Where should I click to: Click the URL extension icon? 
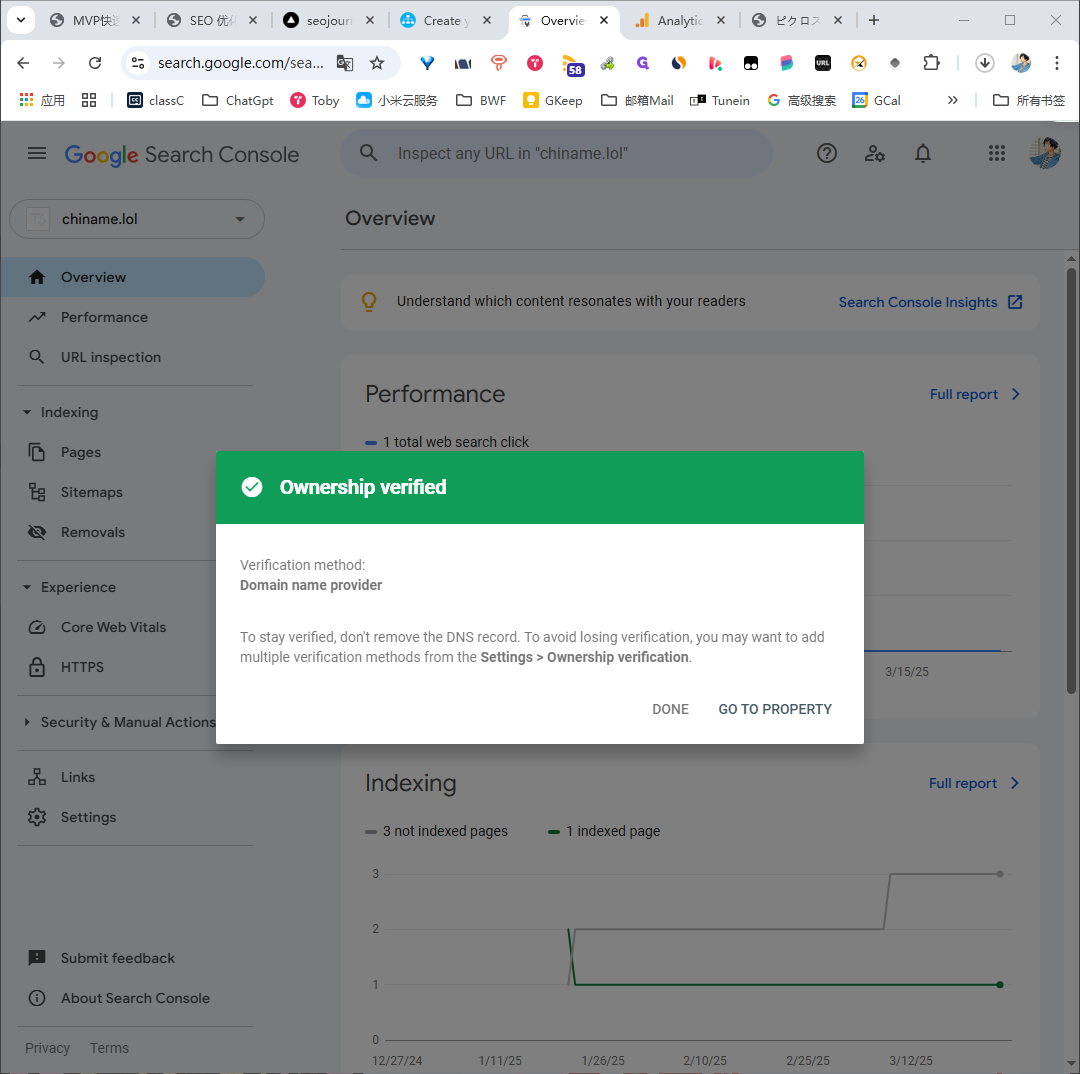[823, 63]
